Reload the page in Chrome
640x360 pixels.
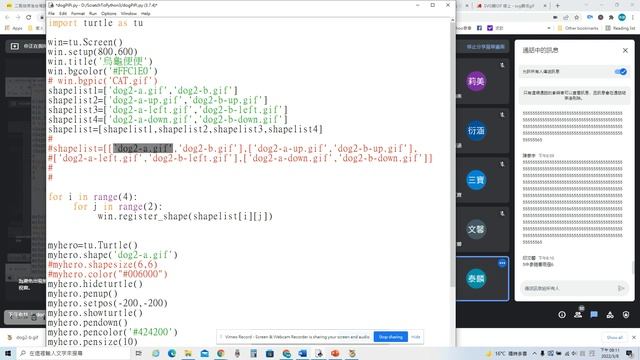[x=29, y=17]
